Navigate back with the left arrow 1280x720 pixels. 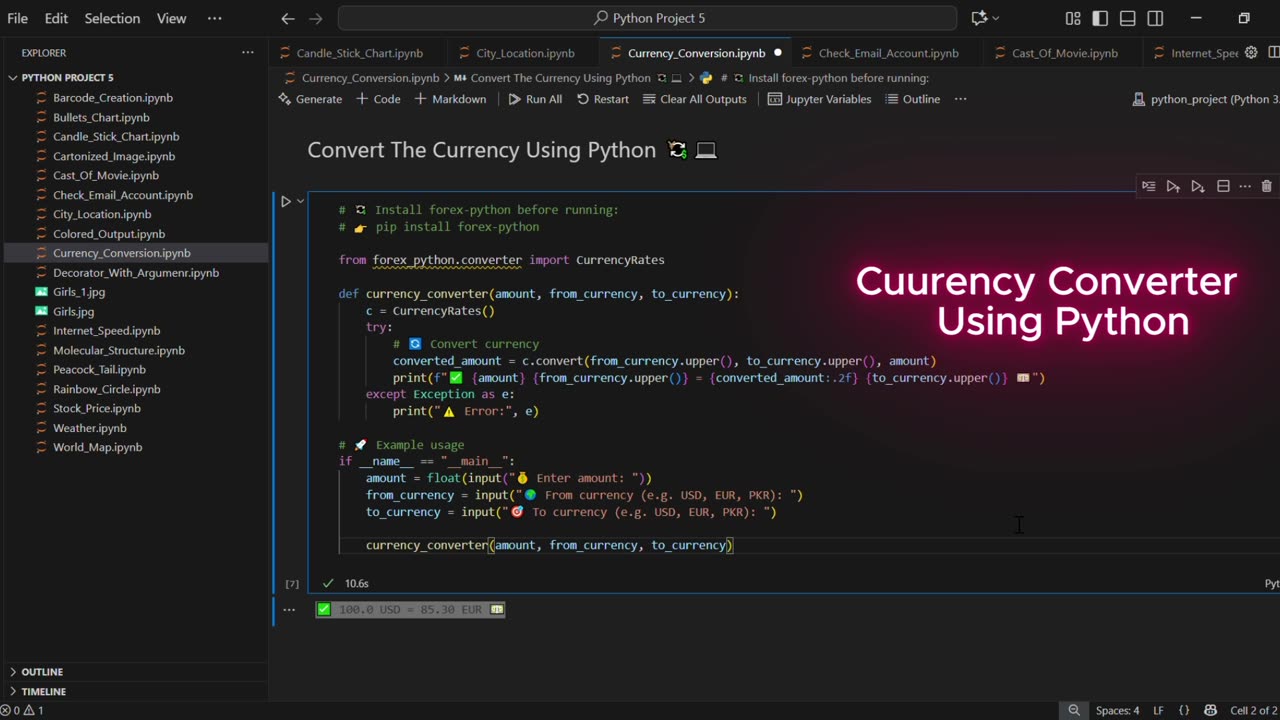pyautogui.click(x=288, y=18)
